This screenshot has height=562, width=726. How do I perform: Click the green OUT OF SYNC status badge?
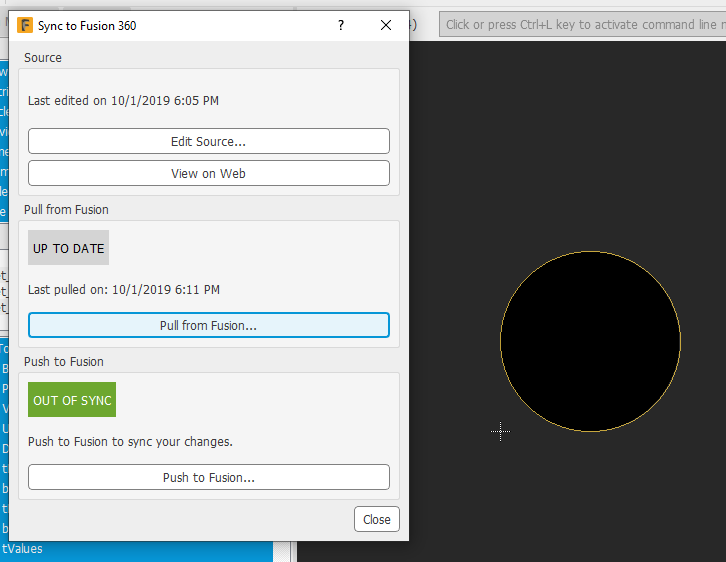point(72,400)
